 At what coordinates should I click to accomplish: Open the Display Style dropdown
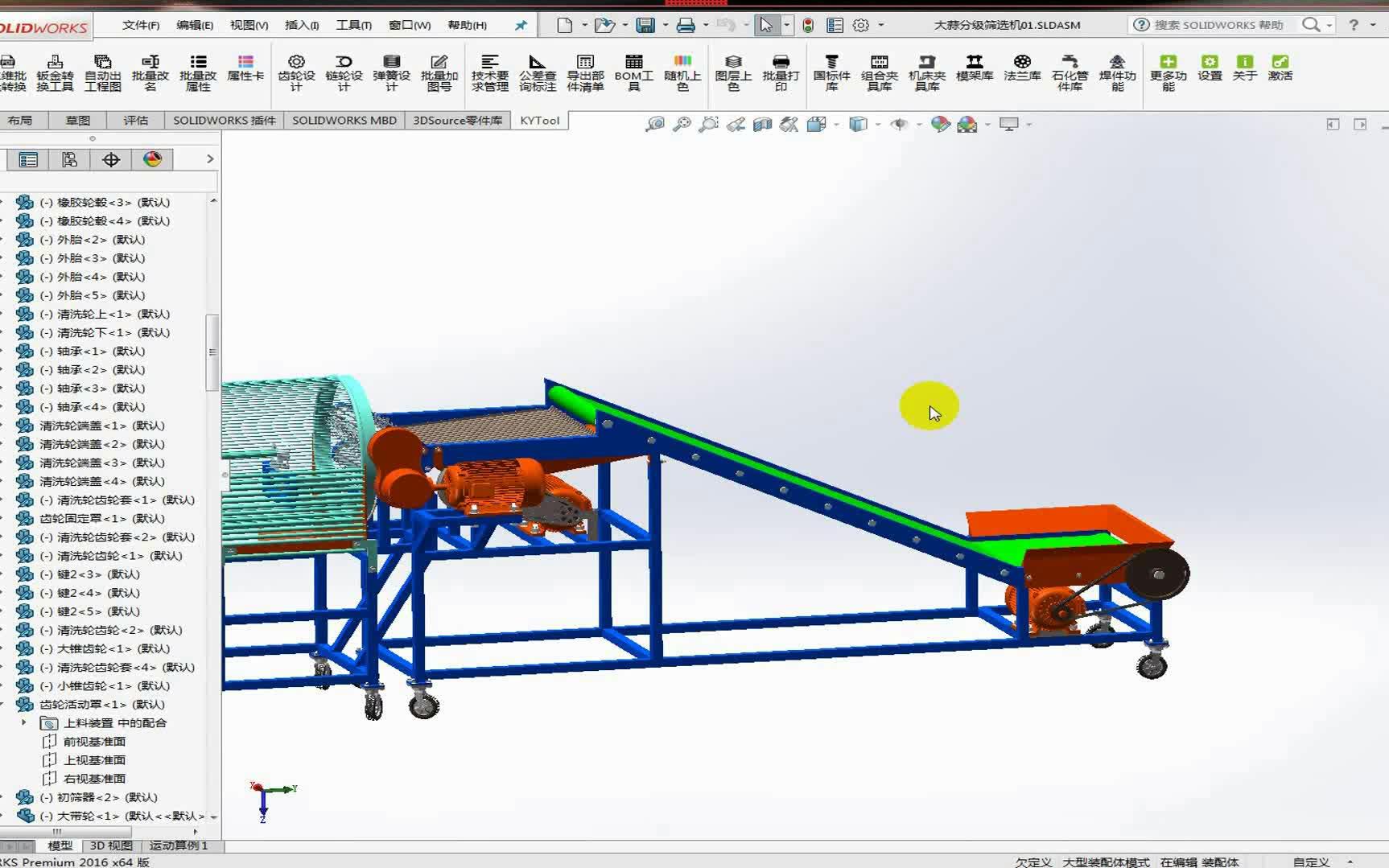pyautogui.click(x=877, y=124)
